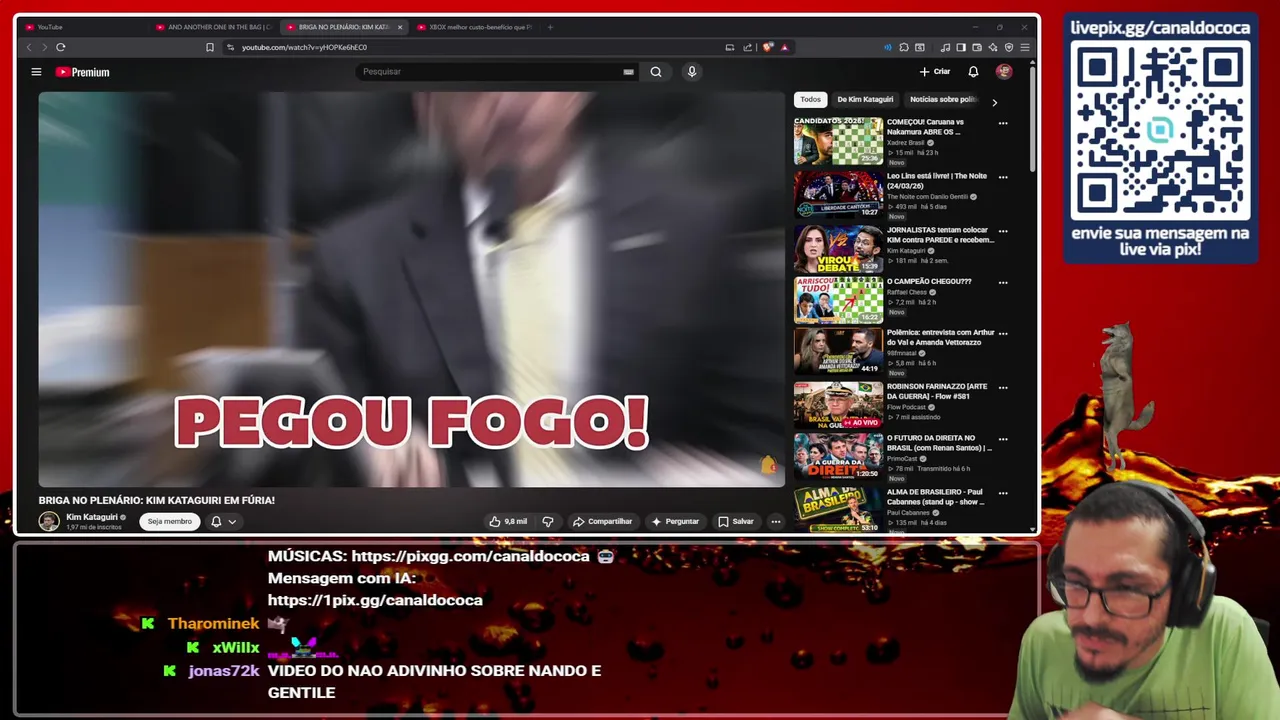Open O CAMPEÃO CHEGOU thumbnail
The height and width of the screenshot is (720, 1280).
[x=838, y=301]
